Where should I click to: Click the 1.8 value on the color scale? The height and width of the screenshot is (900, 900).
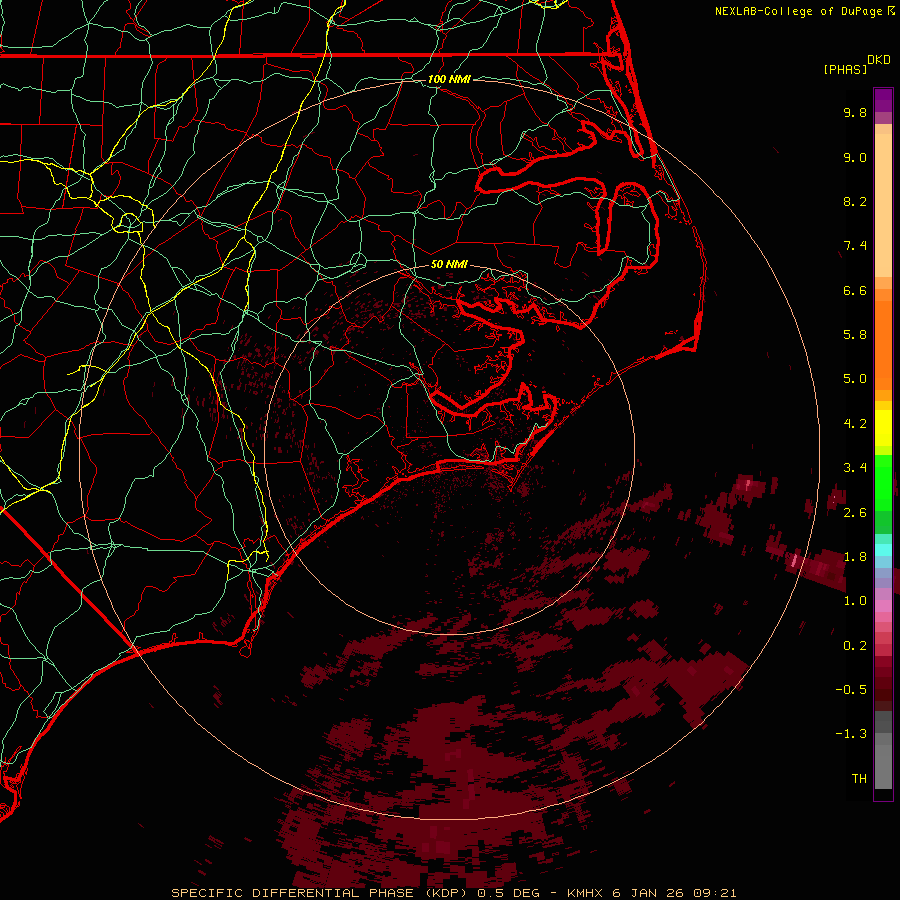855,557
